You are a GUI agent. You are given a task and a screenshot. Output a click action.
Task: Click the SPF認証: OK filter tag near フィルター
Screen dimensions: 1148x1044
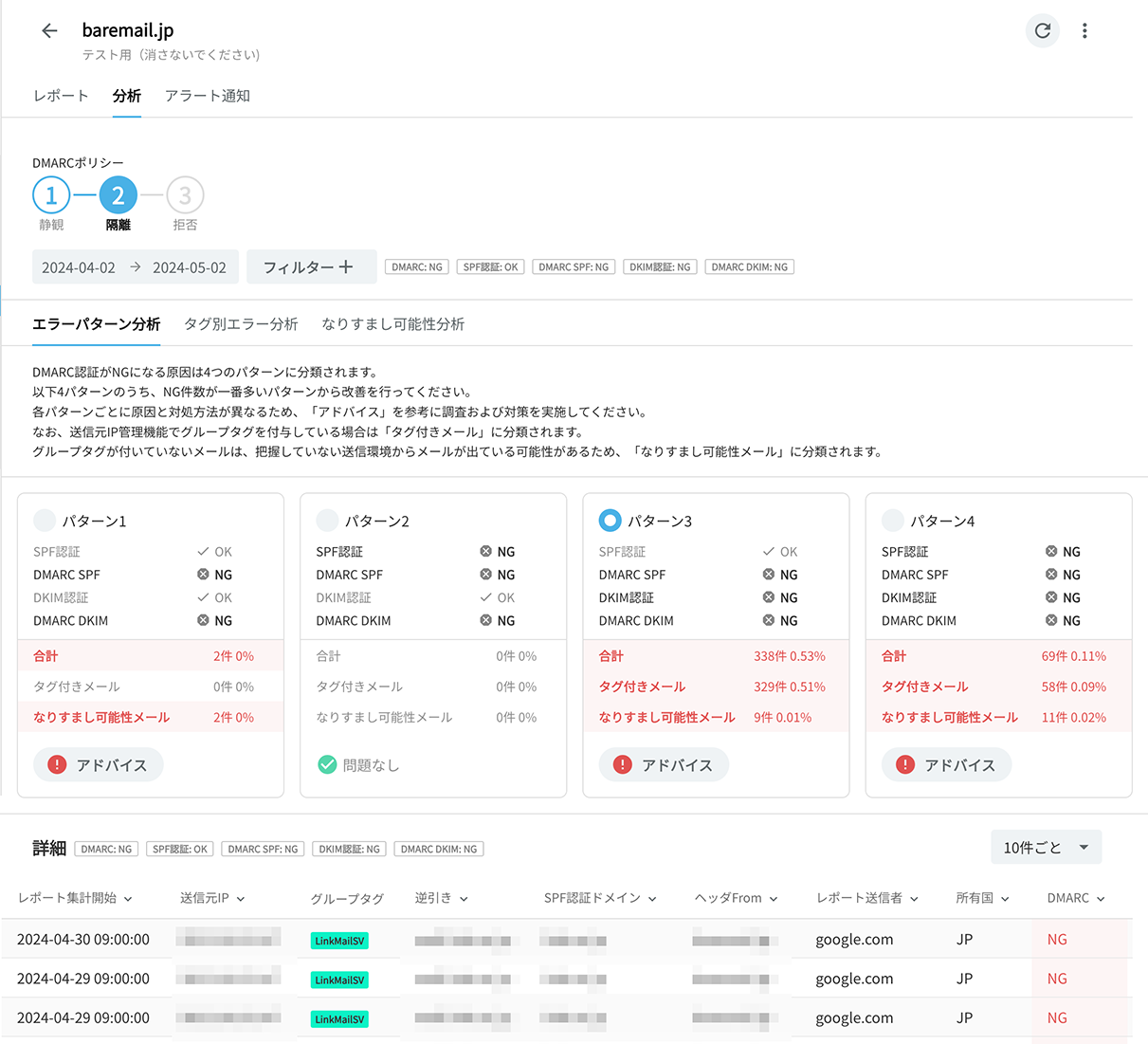[x=491, y=267]
